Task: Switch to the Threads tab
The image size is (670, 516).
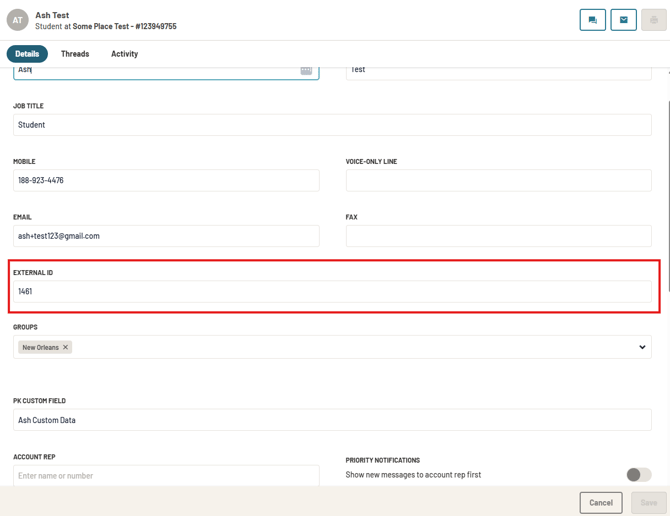Action: coord(75,54)
